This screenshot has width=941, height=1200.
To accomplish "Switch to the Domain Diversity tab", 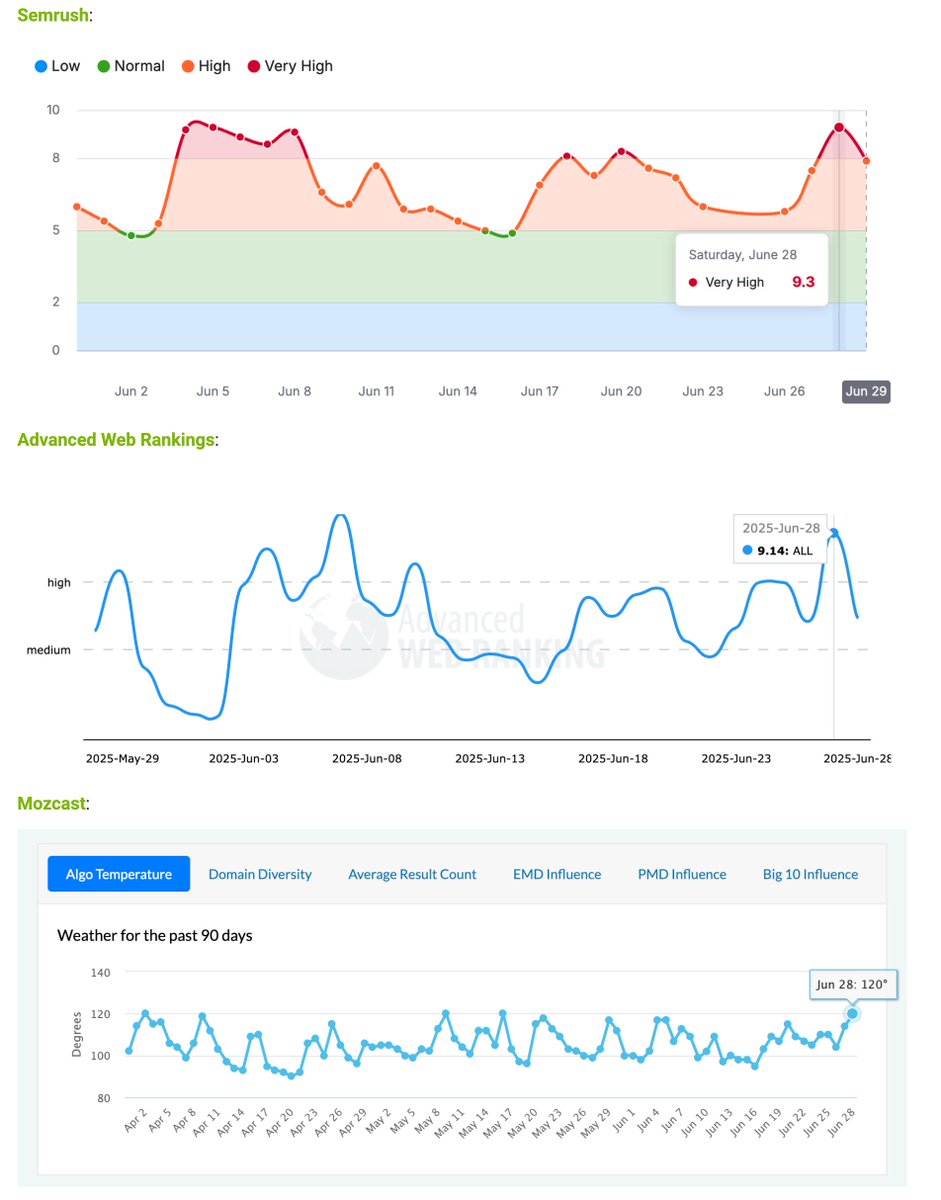I will click(260, 874).
